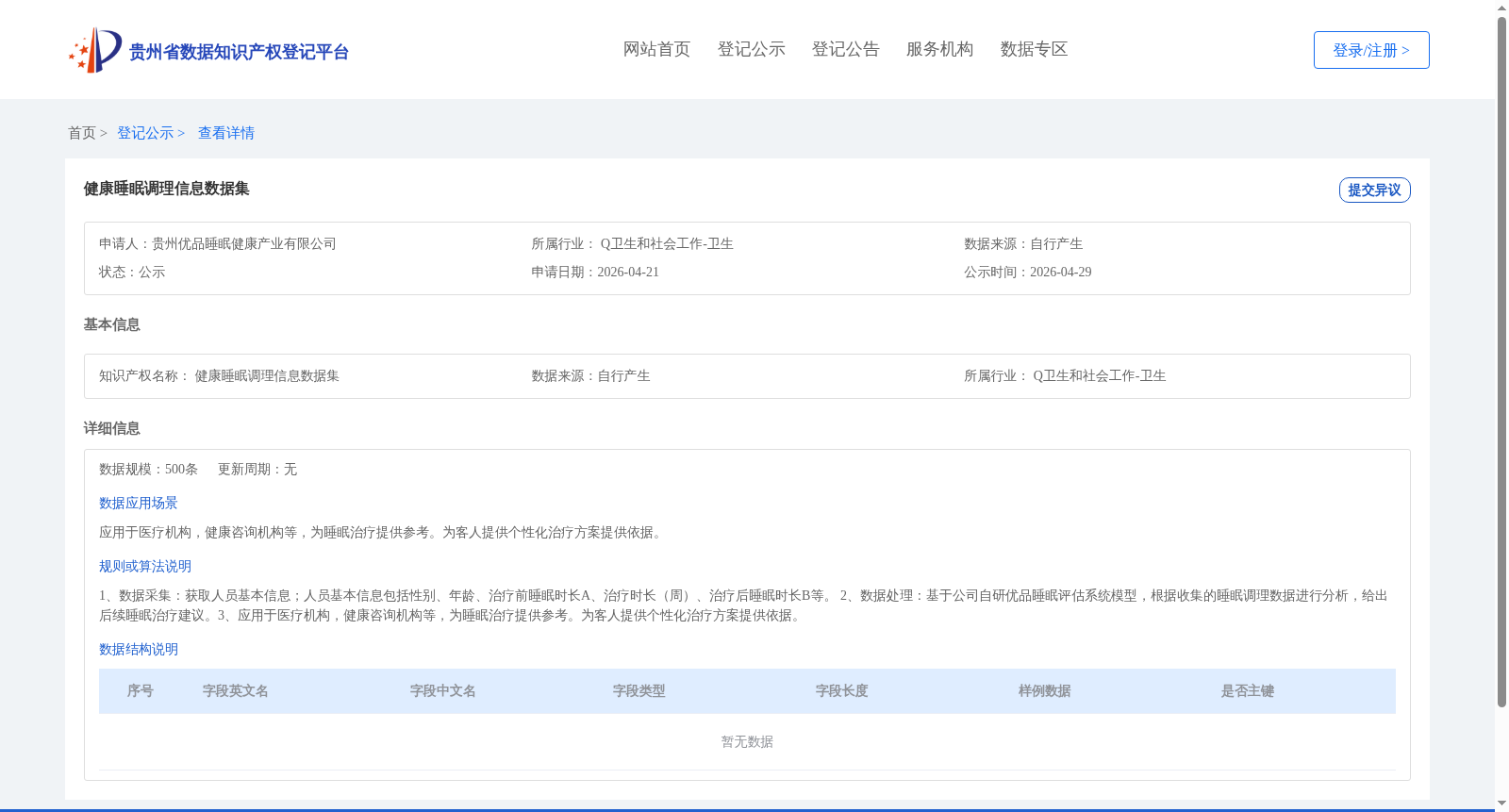Select 查看详情 breadcrumb
The width and height of the screenshot is (1509, 812).
click(x=226, y=133)
